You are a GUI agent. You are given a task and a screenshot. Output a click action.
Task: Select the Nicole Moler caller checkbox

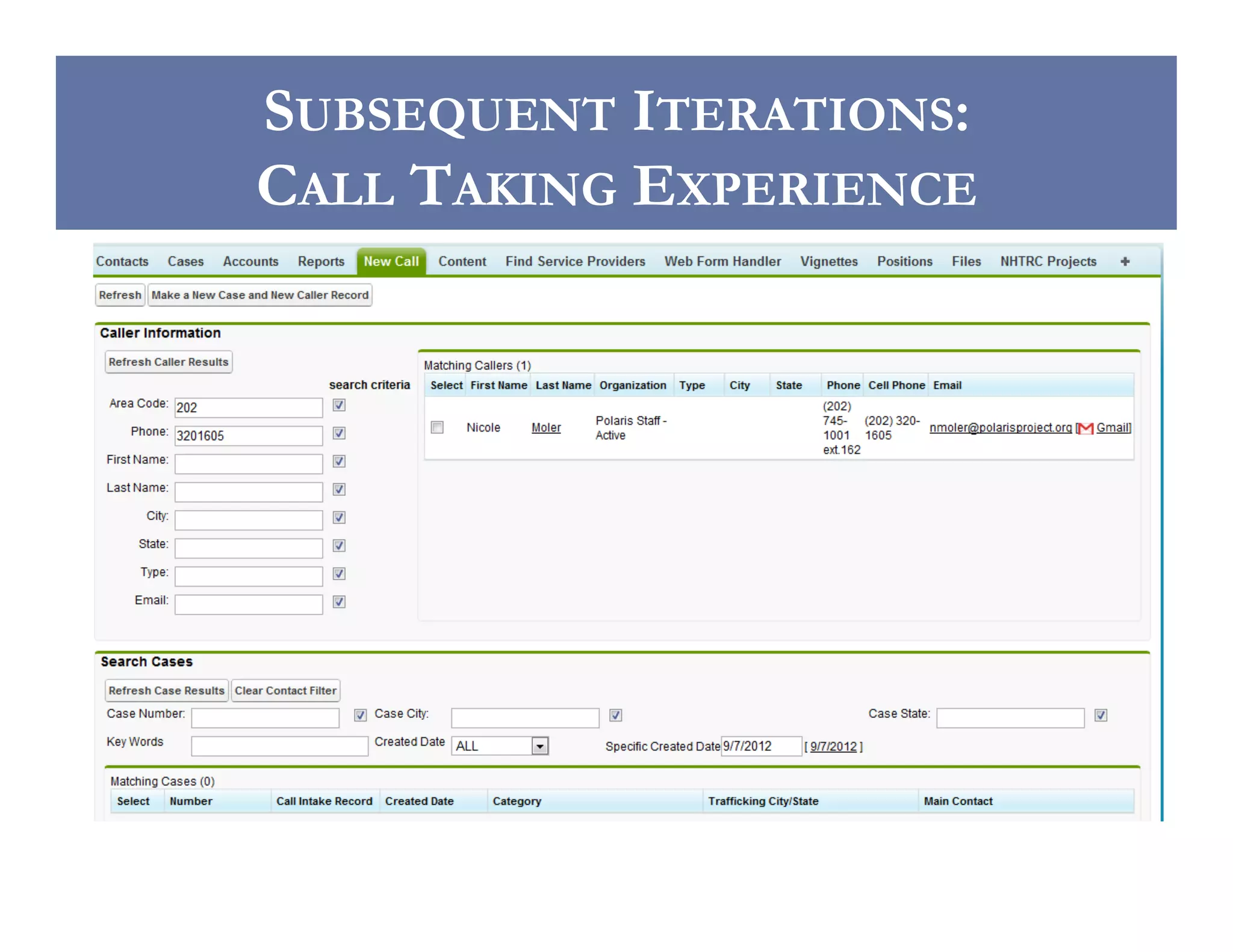(438, 427)
